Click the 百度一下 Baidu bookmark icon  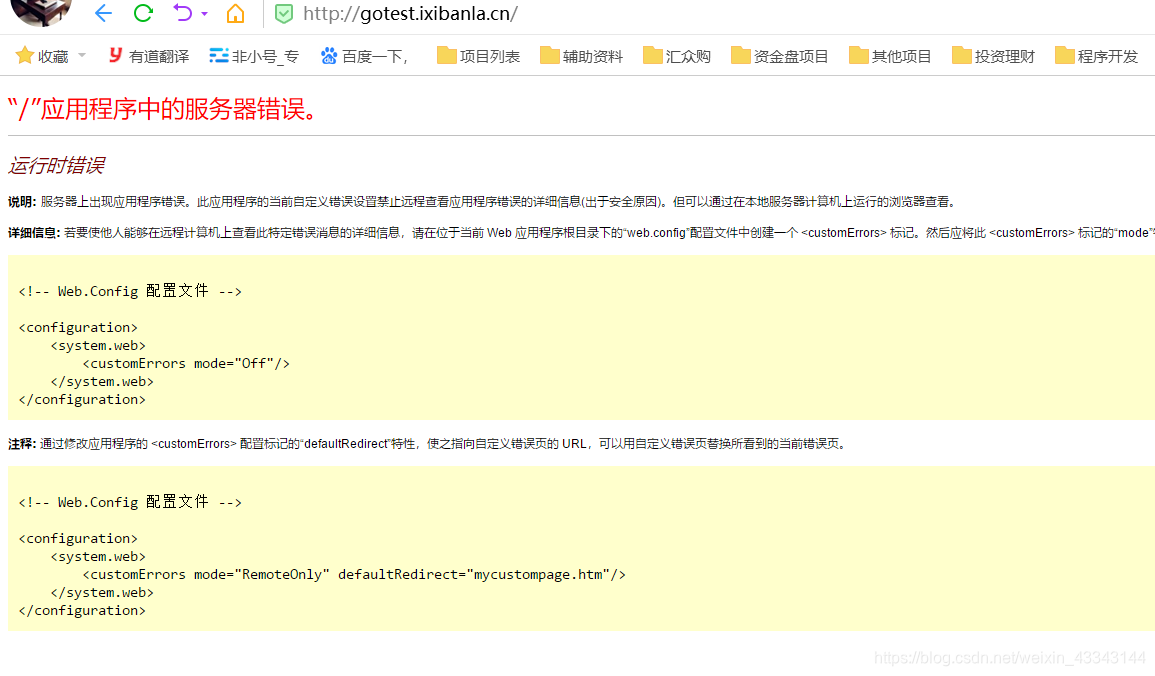[328, 56]
